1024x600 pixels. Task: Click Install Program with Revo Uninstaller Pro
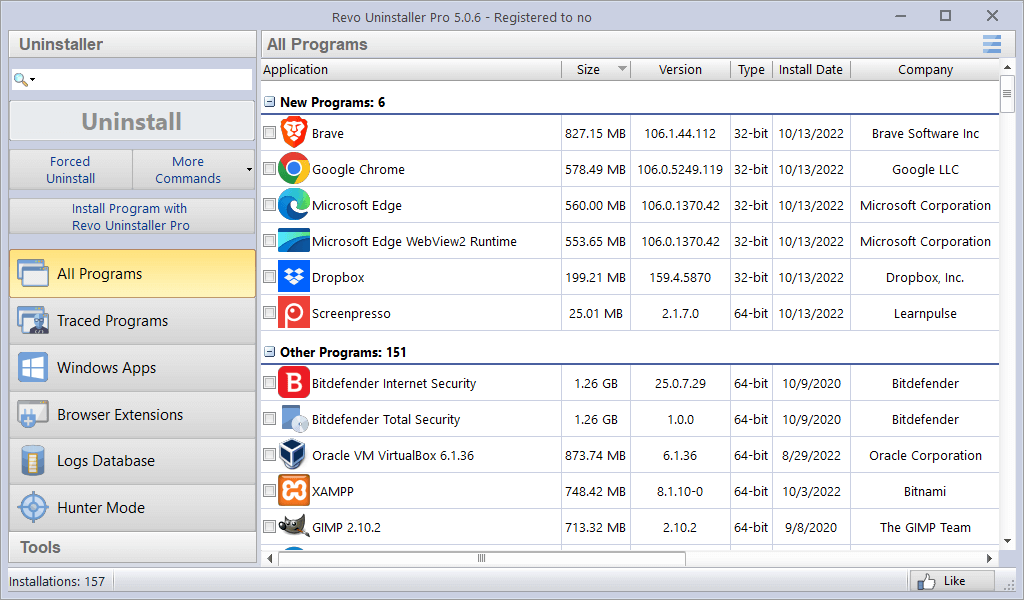tap(132, 216)
